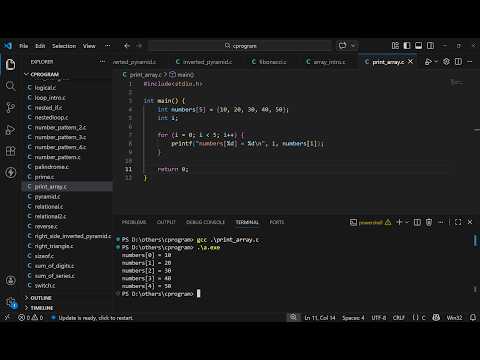This screenshot has width=480, height=360.
Task: Kill the terminal with trash icon
Action: [429, 222]
